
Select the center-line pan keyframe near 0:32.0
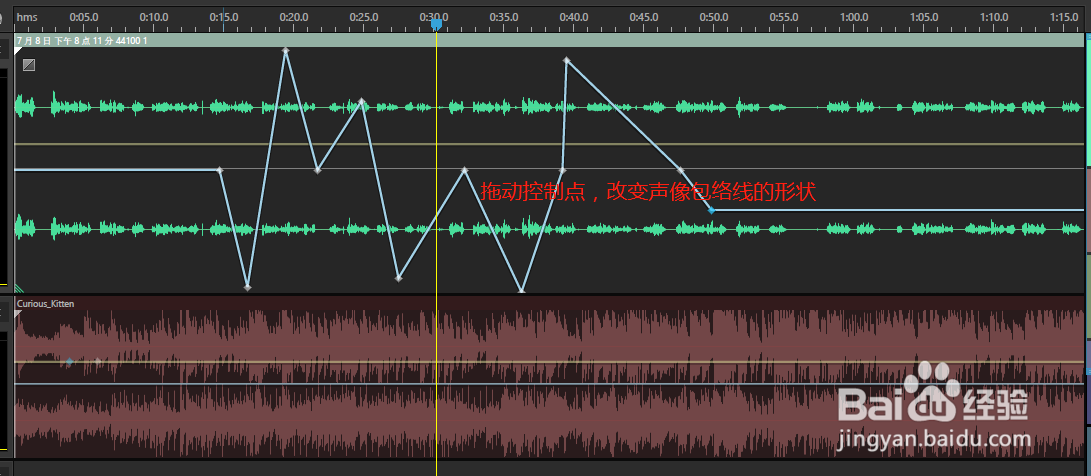click(464, 170)
